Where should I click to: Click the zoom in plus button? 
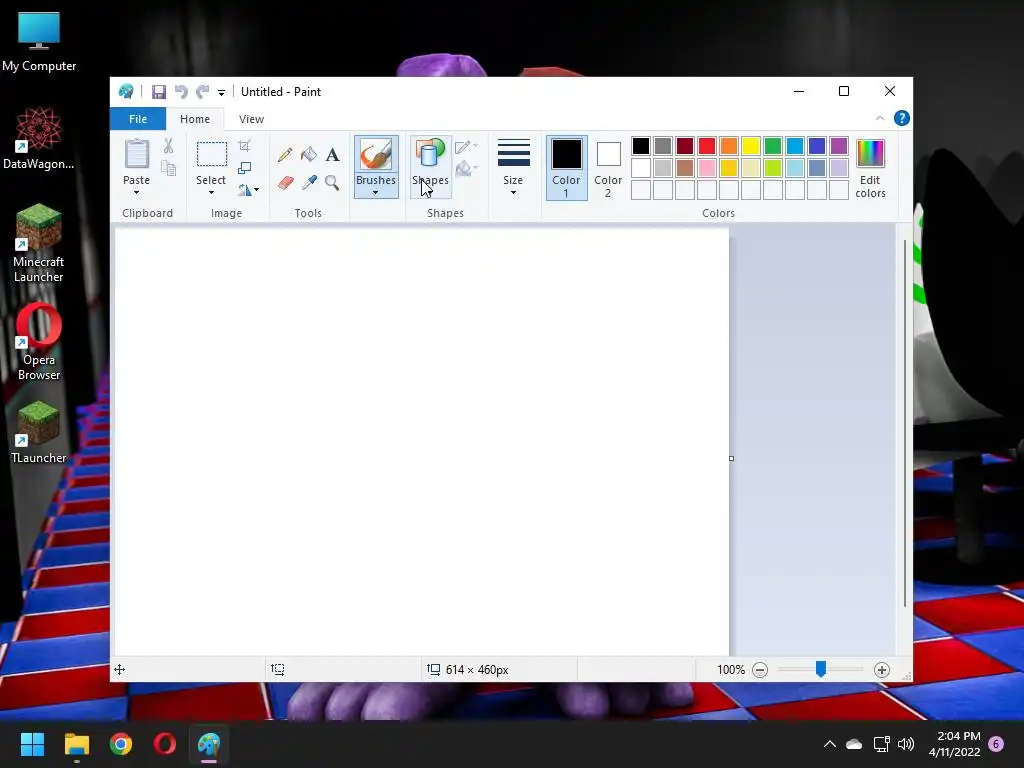click(x=882, y=669)
